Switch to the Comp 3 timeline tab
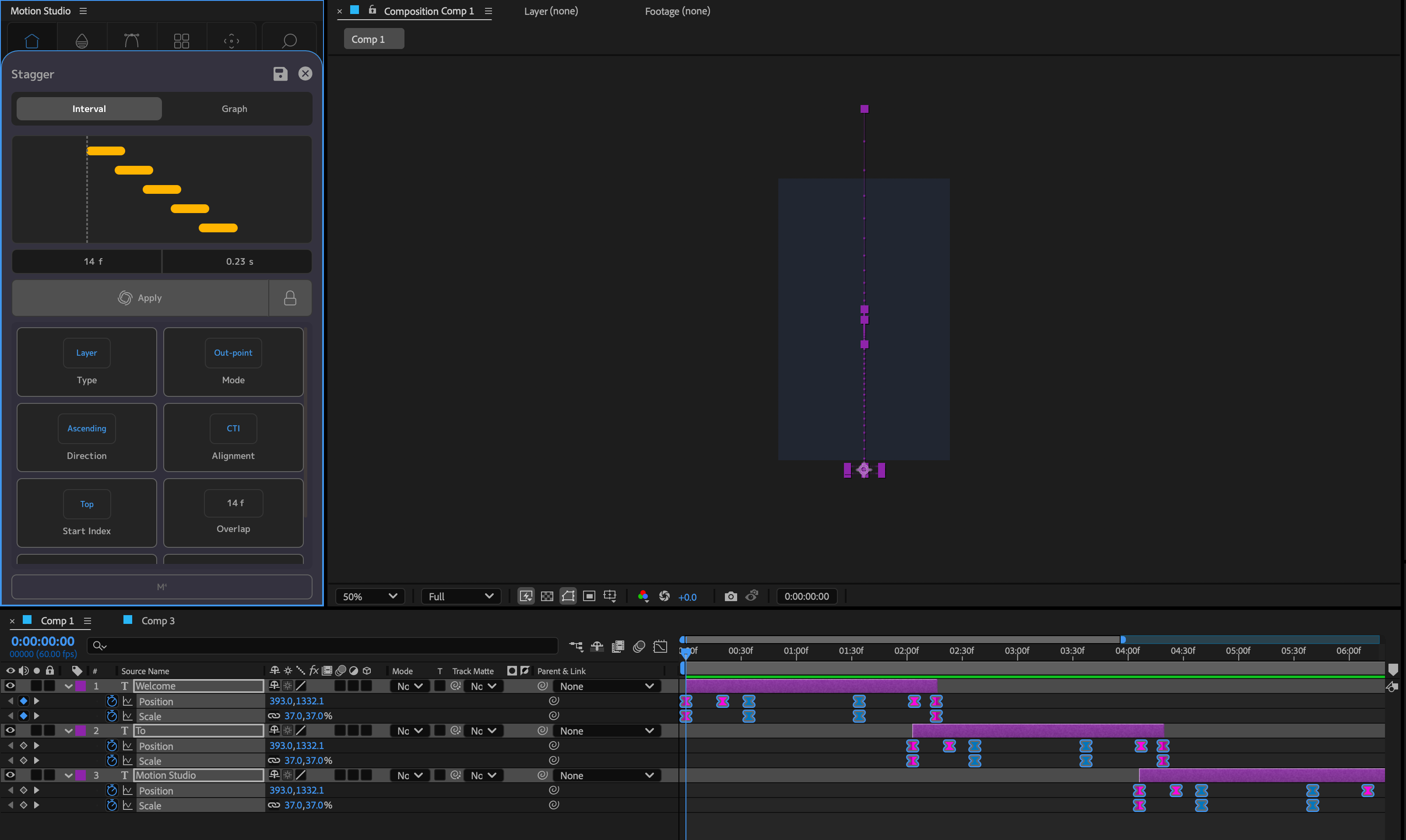 click(158, 620)
